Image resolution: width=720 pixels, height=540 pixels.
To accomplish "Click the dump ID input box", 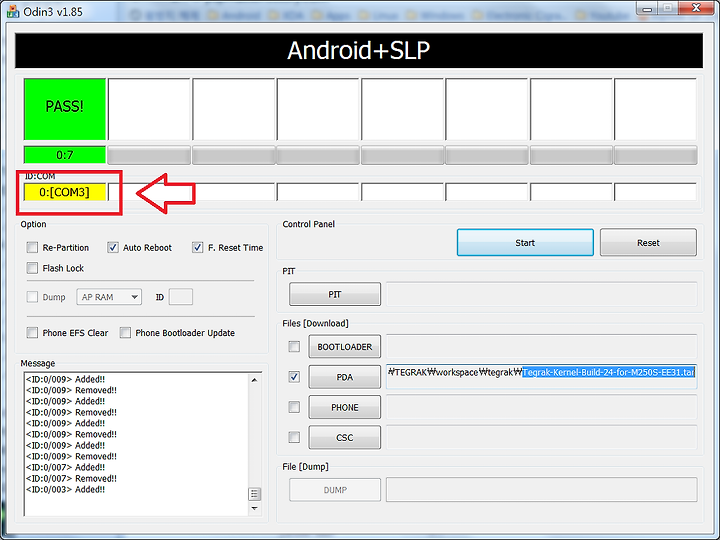I will coord(180,297).
